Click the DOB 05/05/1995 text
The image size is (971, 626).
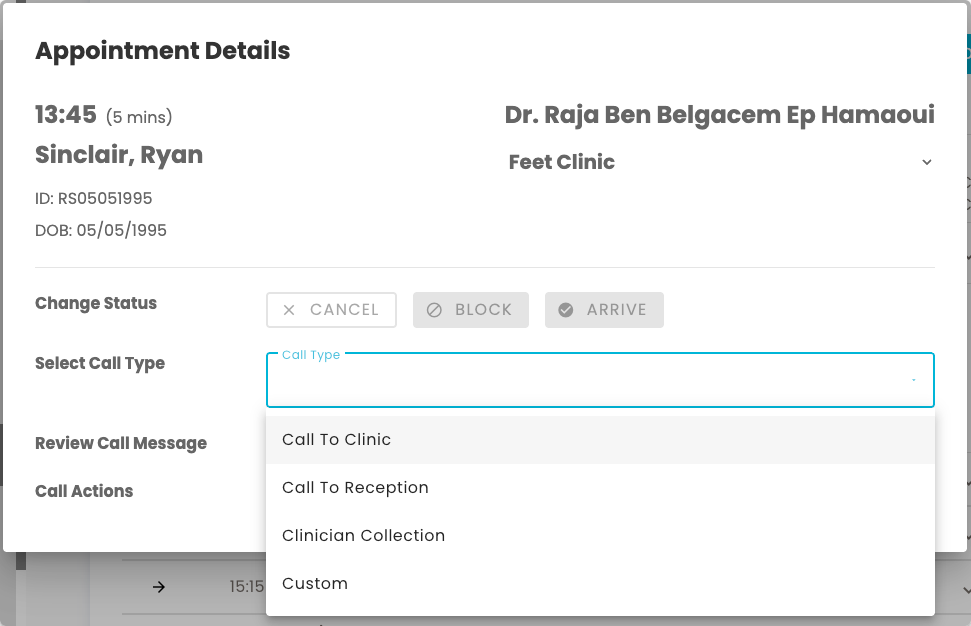tap(101, 230)
